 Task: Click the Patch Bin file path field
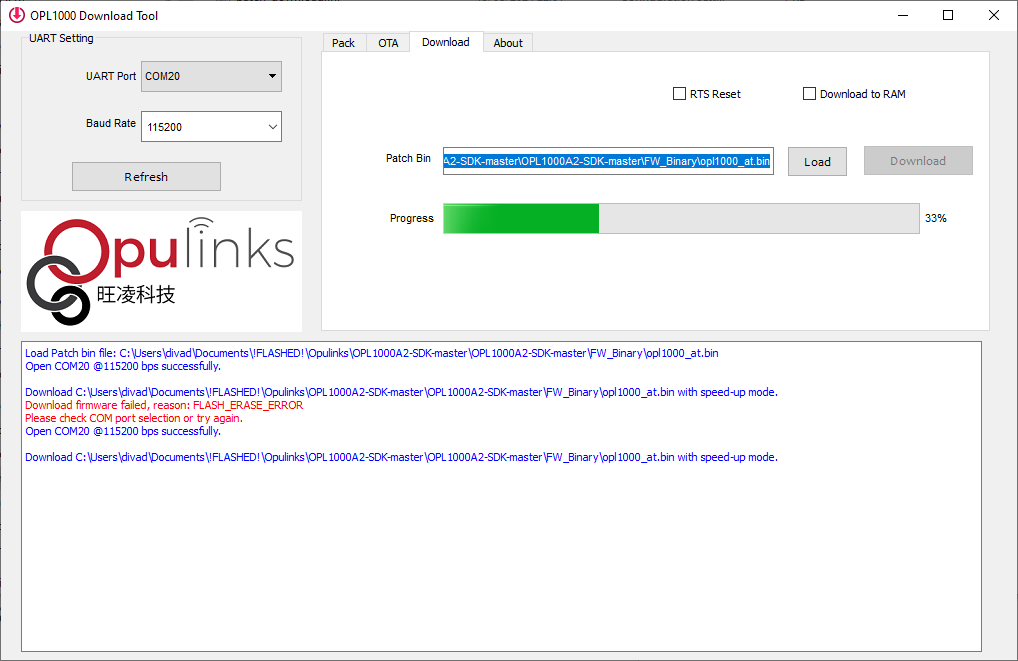(x=608, y=161)
